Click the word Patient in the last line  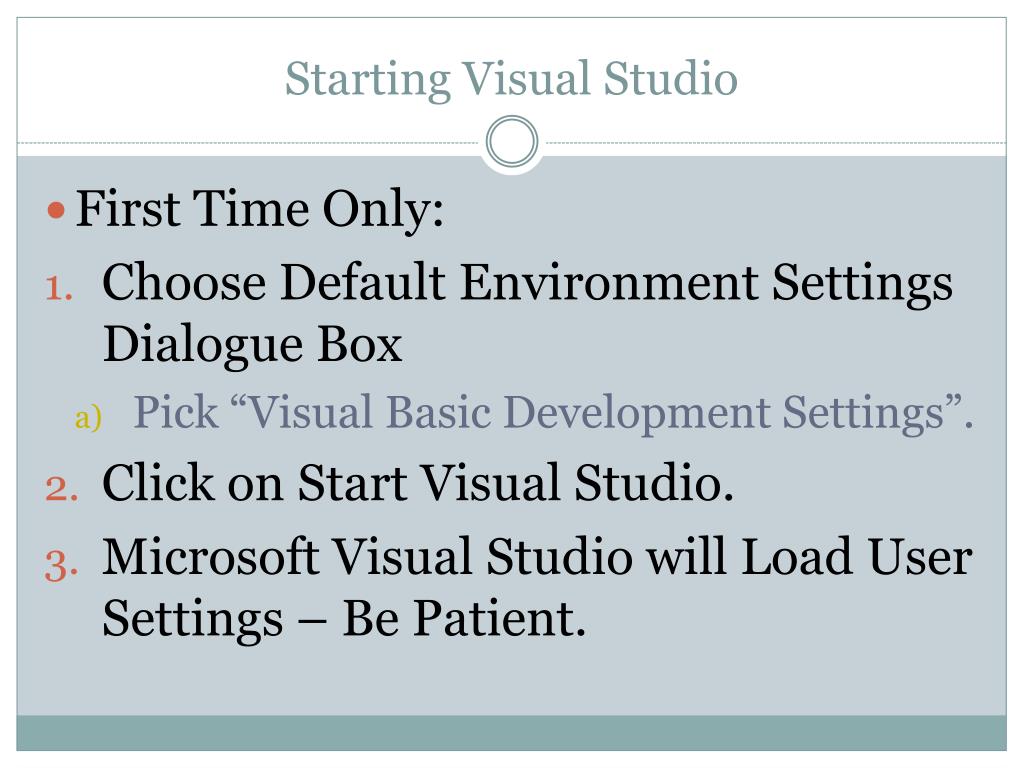coord(500,617)
